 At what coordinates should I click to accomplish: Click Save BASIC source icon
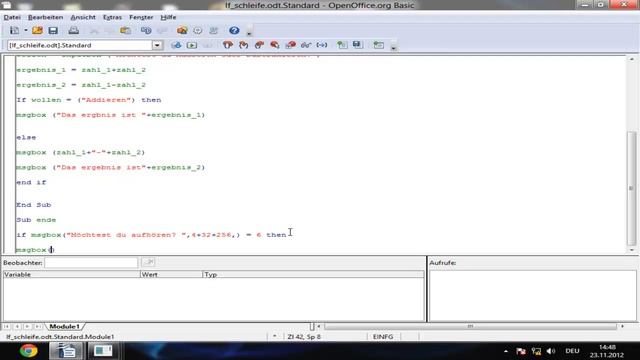[x=358, y=45]
